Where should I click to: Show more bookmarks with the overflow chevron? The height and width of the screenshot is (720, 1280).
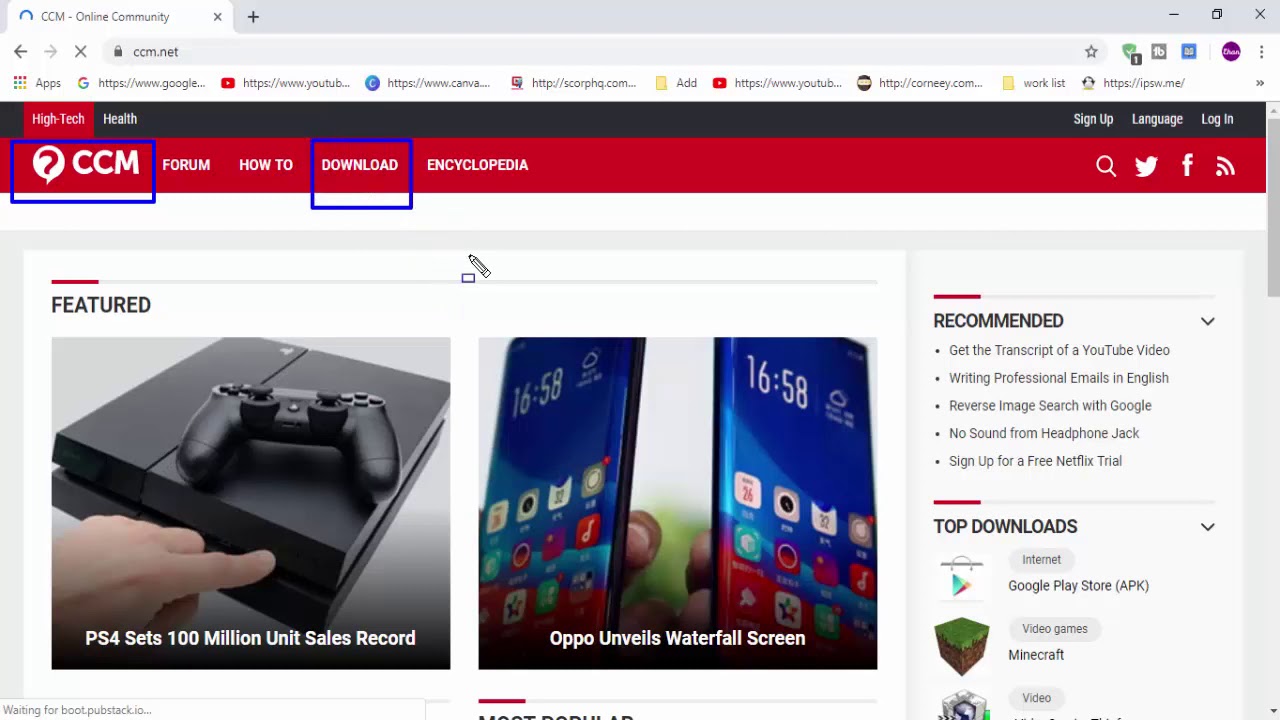[1259, 83]
